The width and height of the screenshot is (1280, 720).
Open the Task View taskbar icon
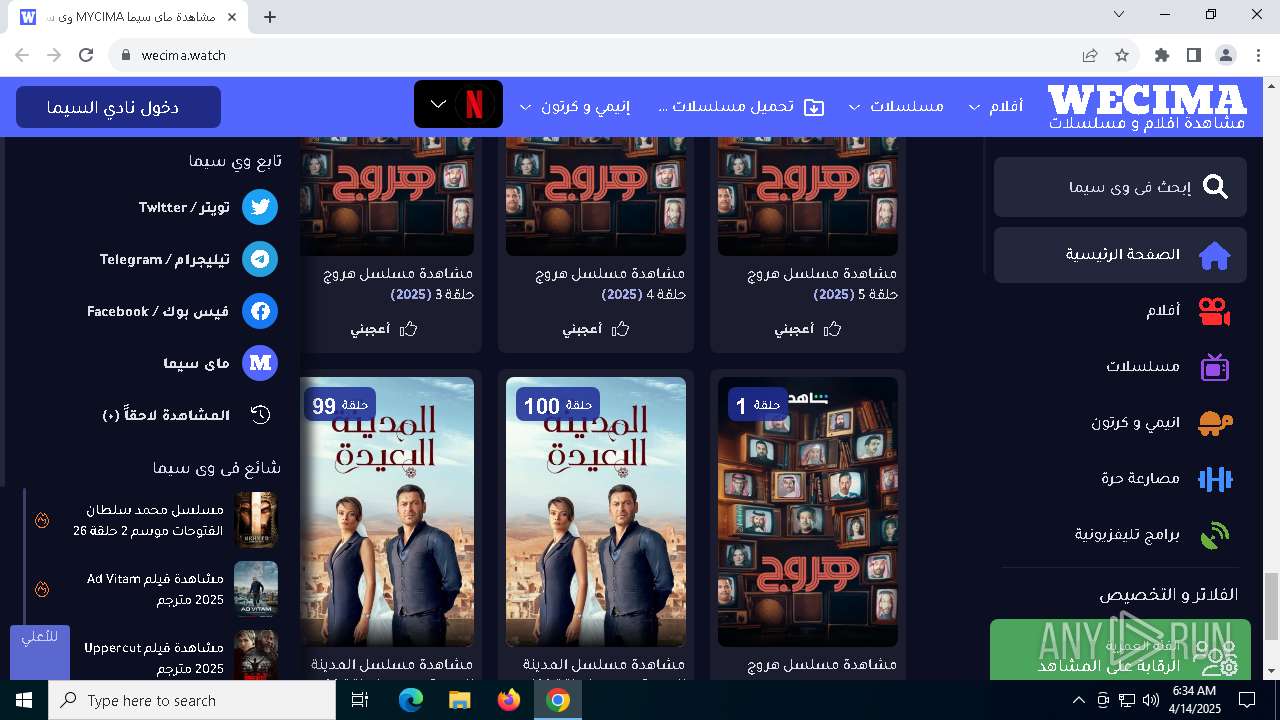pyautogui.click(x=361, y=700)
